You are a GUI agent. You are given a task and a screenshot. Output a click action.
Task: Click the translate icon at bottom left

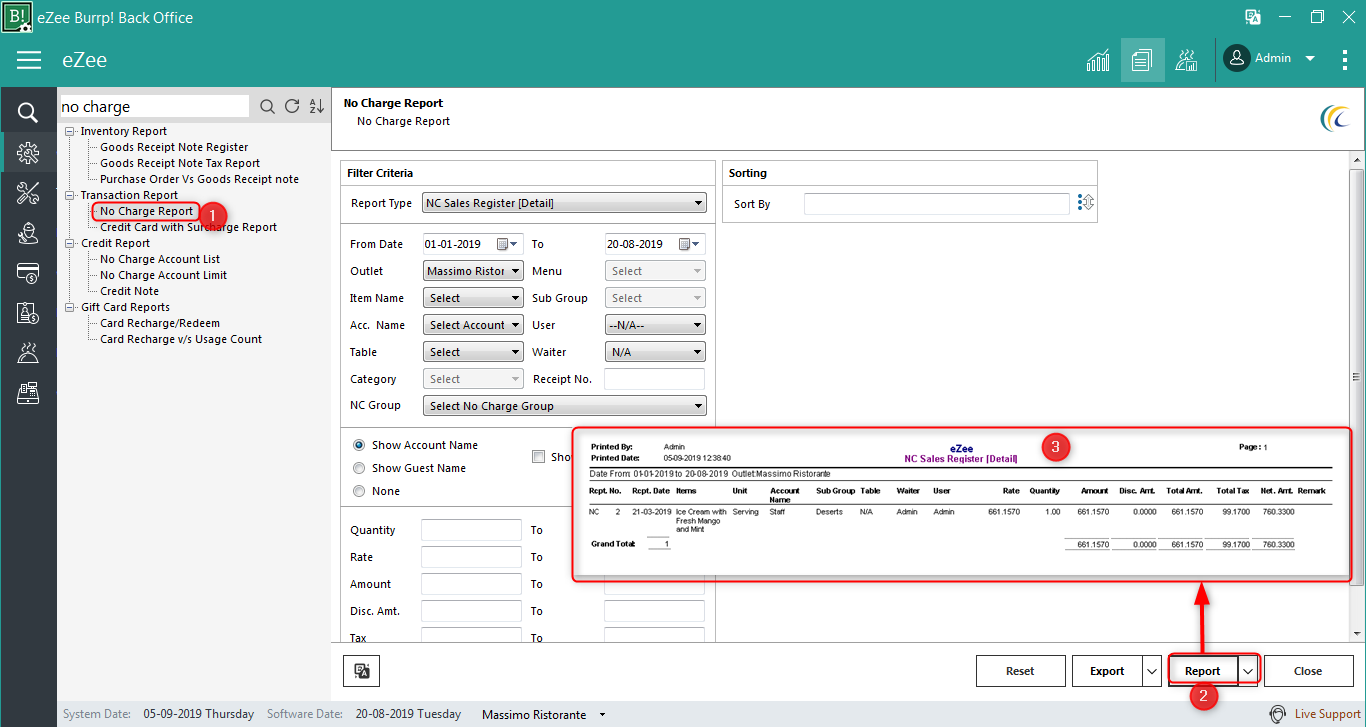[x=361, y=671]
